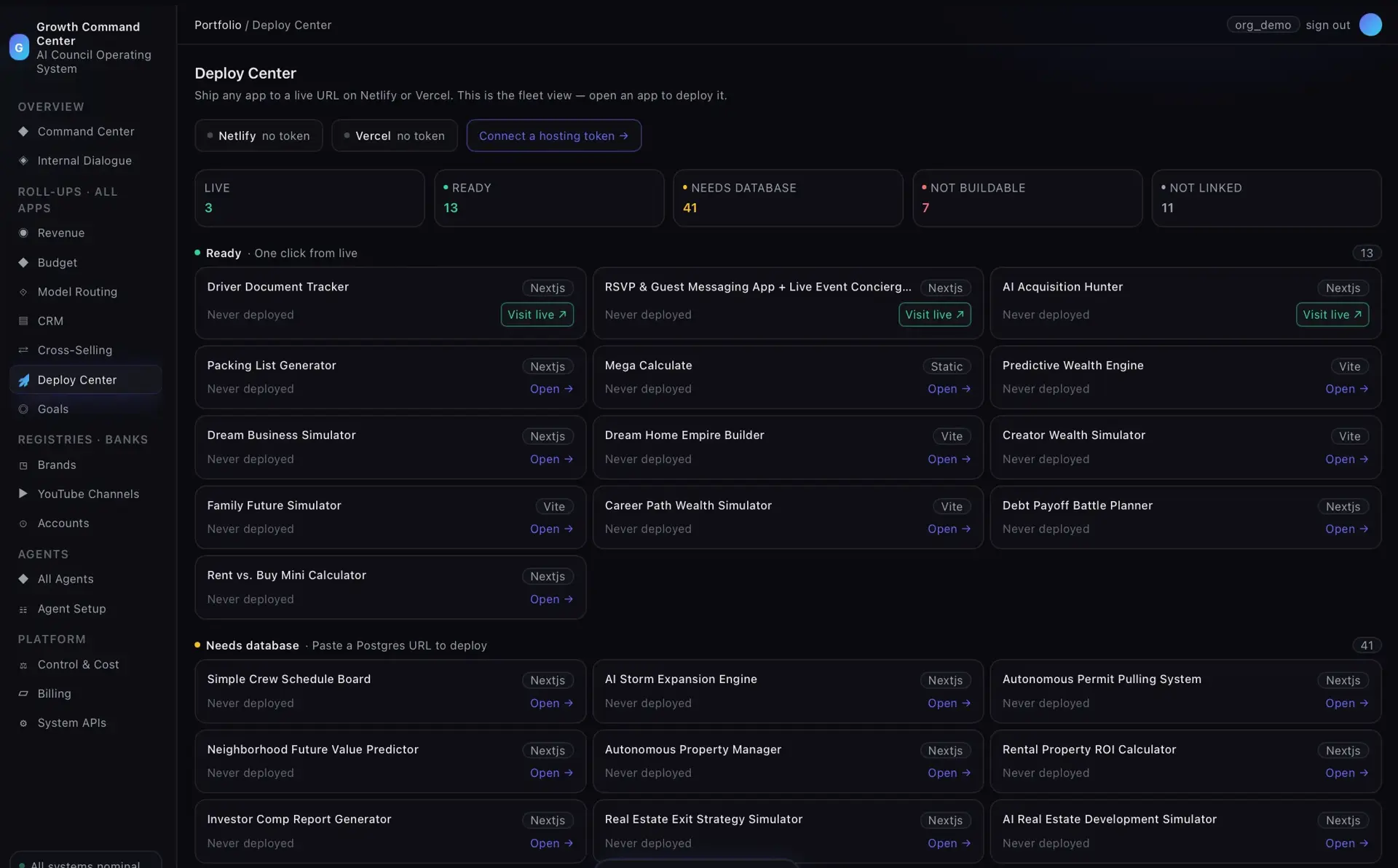Click sign out link
The width and height of the screenshot is (1398, 868).
pyautogui.click(x=1327, y=25)
